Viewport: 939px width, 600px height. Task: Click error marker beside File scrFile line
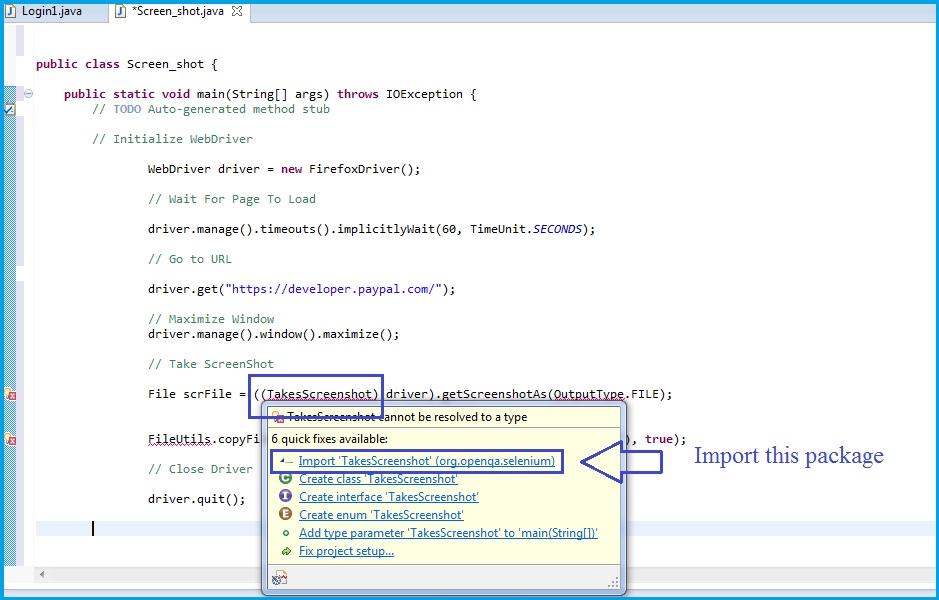pyautogui.click(x=10, y=394)
